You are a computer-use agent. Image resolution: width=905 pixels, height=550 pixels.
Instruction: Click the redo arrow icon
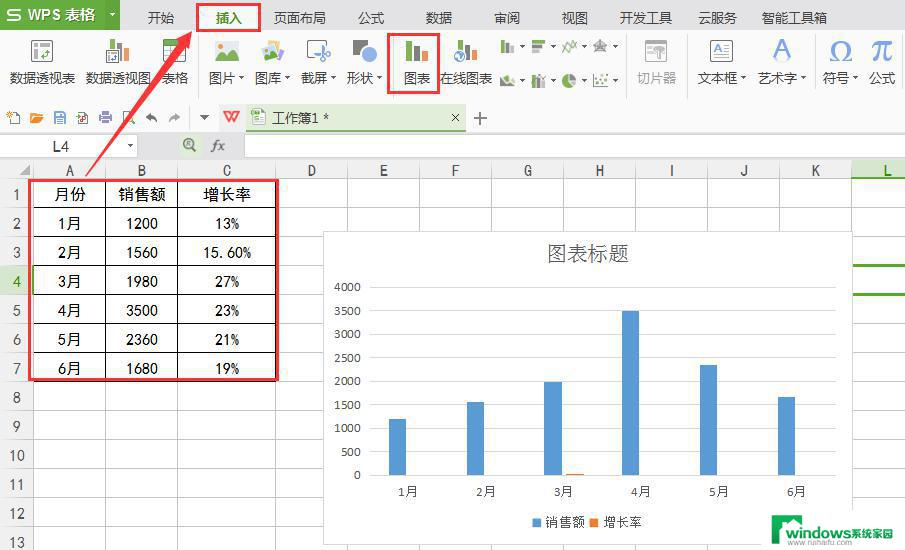point(174,118)
